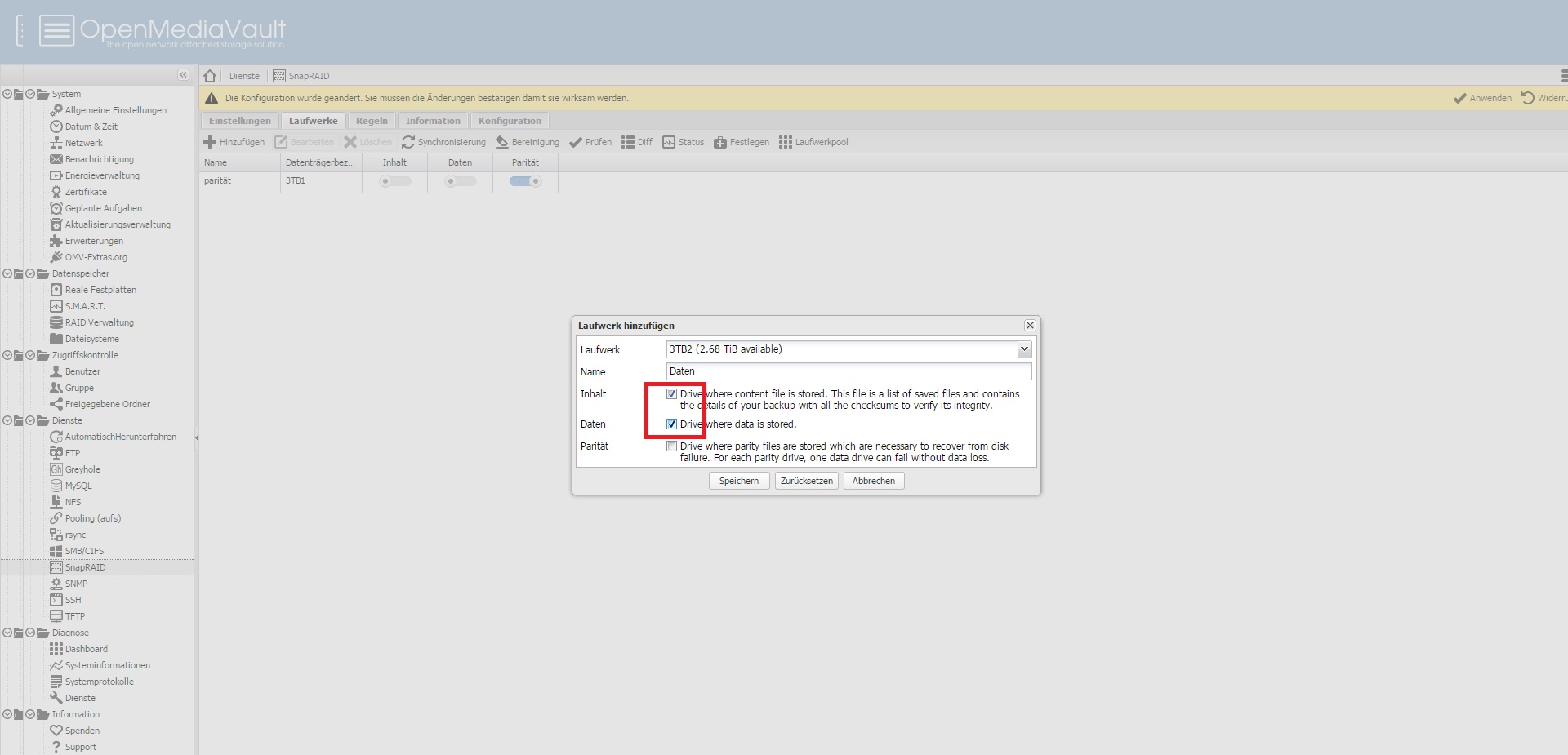Open Benutzer user icon
The width and height of the screenshot is (1568, 755).
point(56,371)
